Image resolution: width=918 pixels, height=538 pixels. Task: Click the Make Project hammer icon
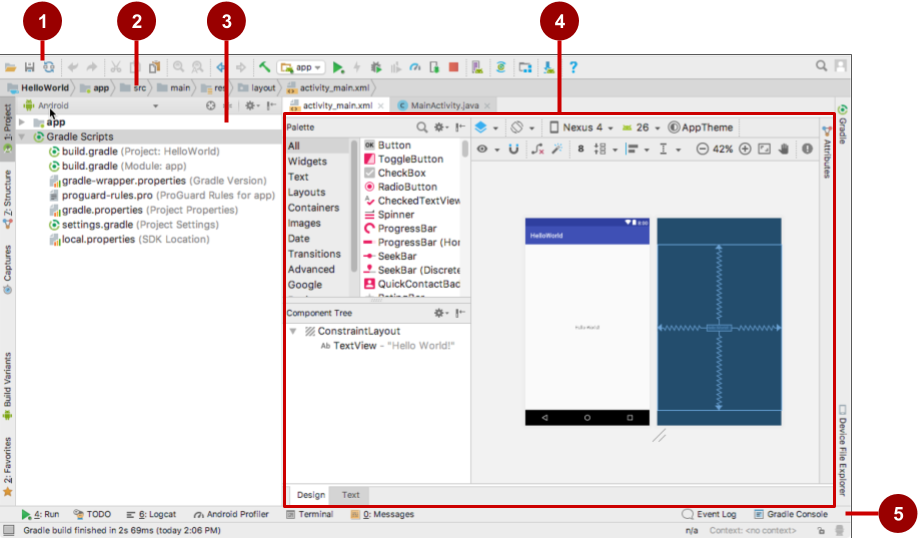[x=265, y=67]
